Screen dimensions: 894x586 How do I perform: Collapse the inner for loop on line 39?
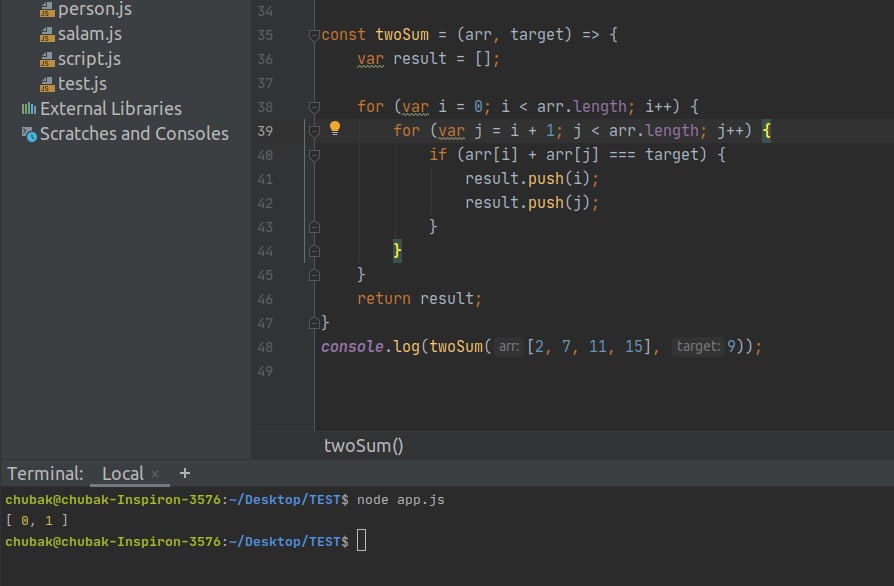[314, 131]
